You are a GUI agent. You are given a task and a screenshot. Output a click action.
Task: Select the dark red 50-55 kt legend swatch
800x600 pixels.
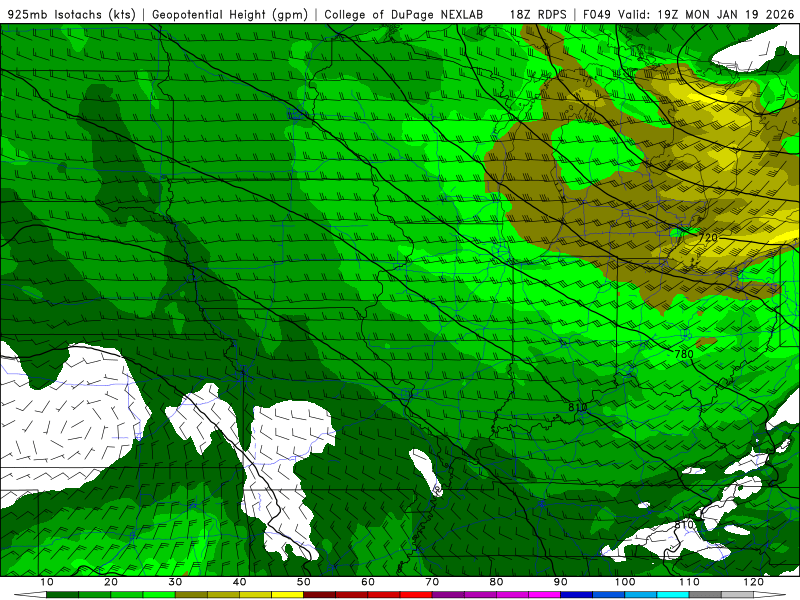319,595
